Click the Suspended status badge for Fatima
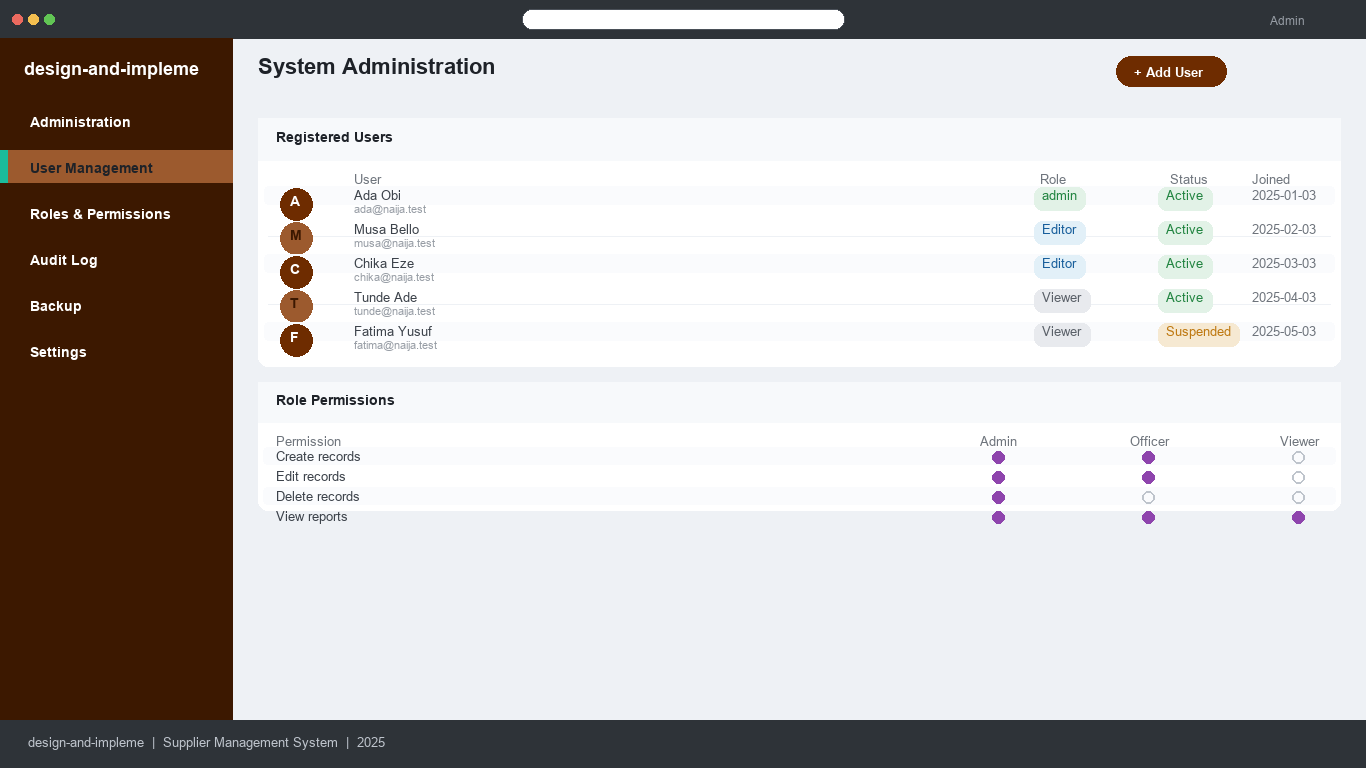Image resolution: width=1366 pixels, height=768 pixels. click(1198, 334)
